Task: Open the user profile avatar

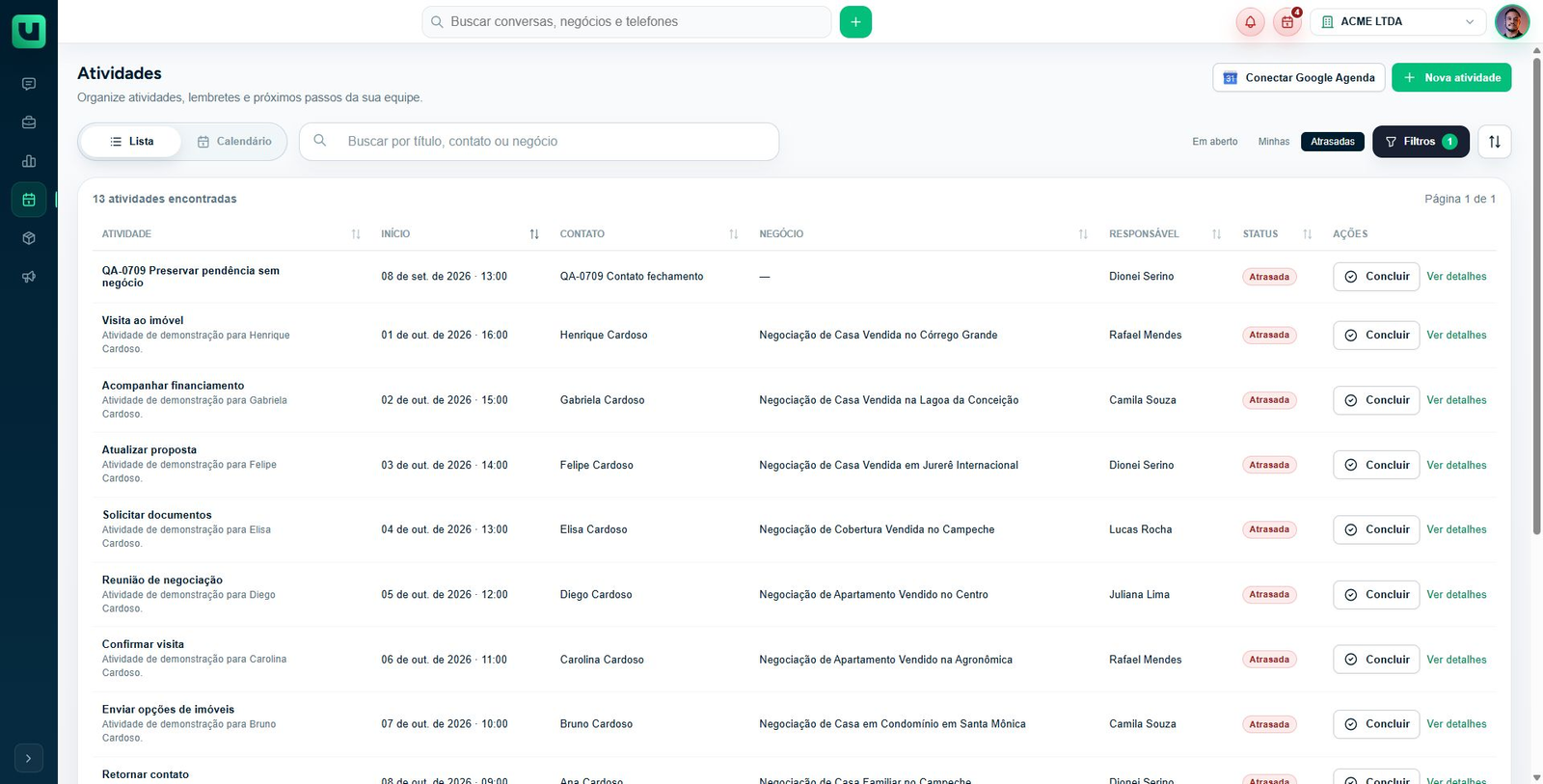Action: click(1512, 22)
